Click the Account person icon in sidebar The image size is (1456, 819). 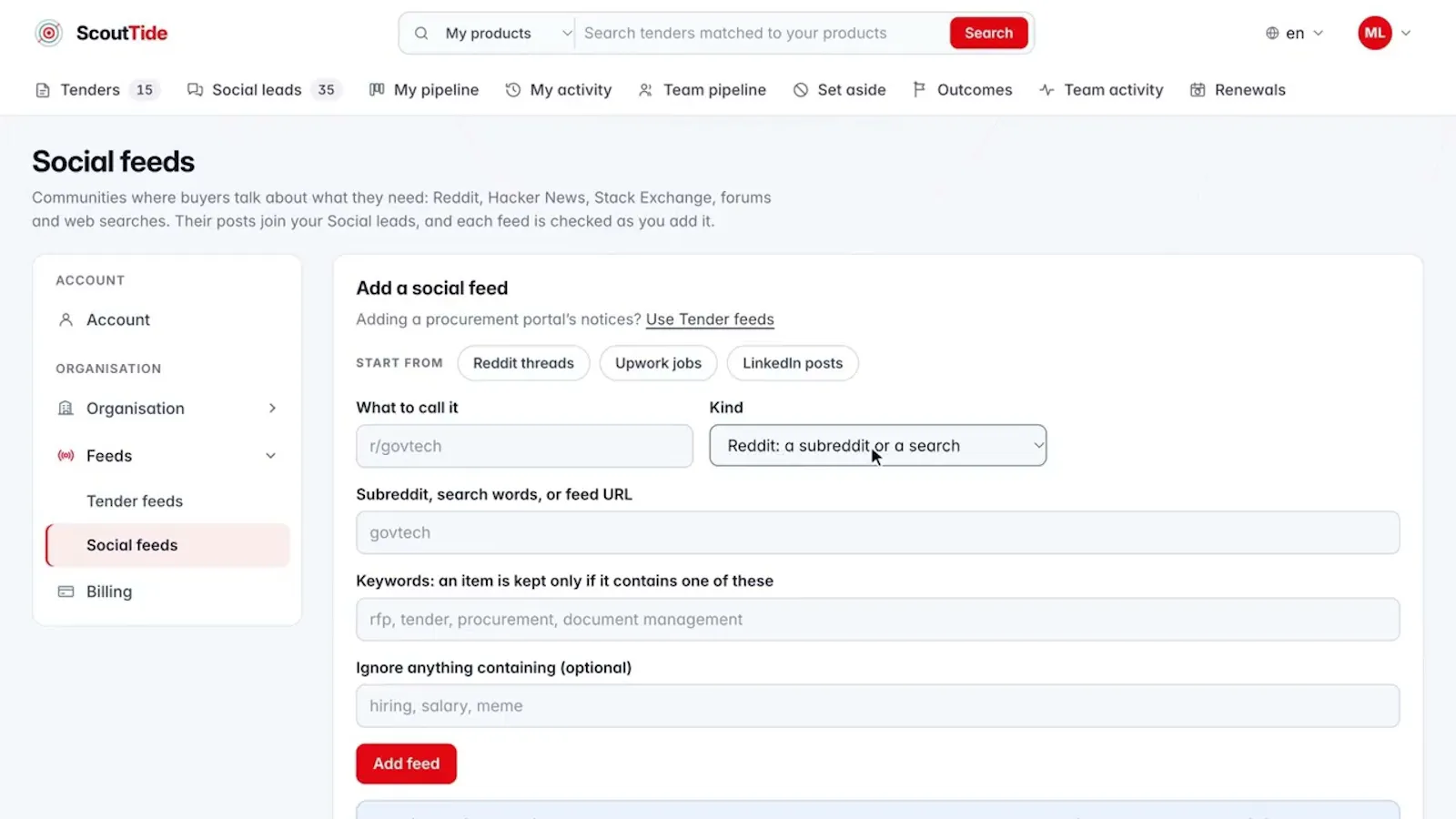point(66,319)
